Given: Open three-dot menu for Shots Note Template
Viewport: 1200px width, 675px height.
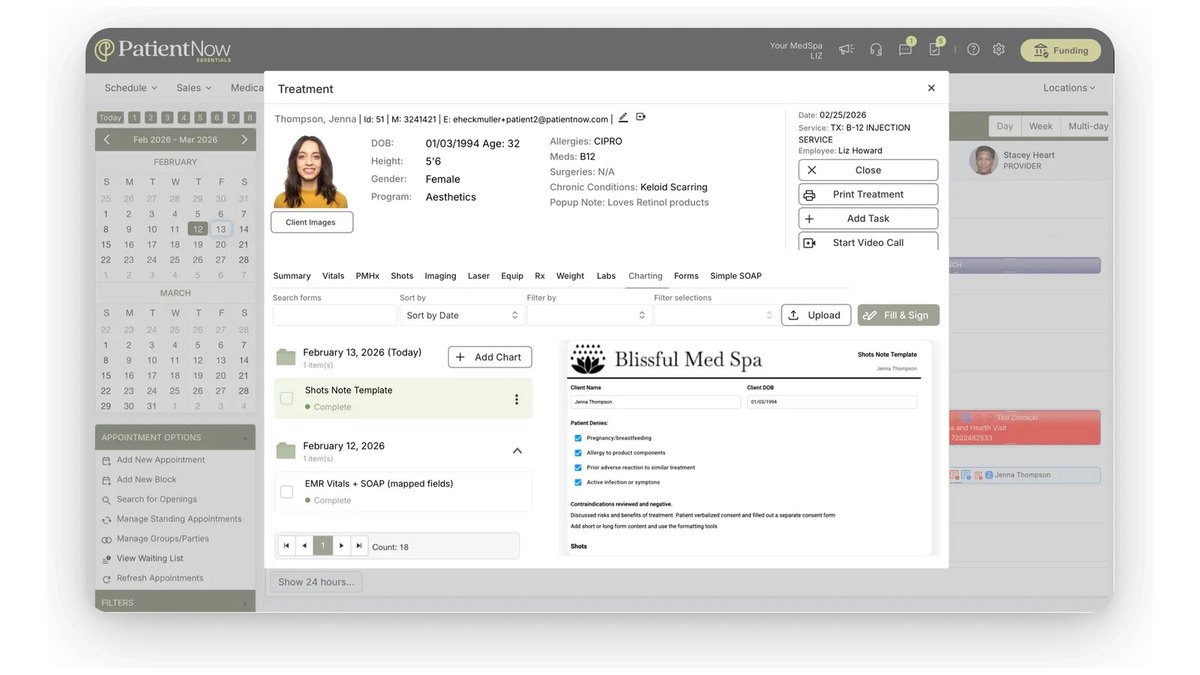Looking at the screenshot, I should [517, 399].
